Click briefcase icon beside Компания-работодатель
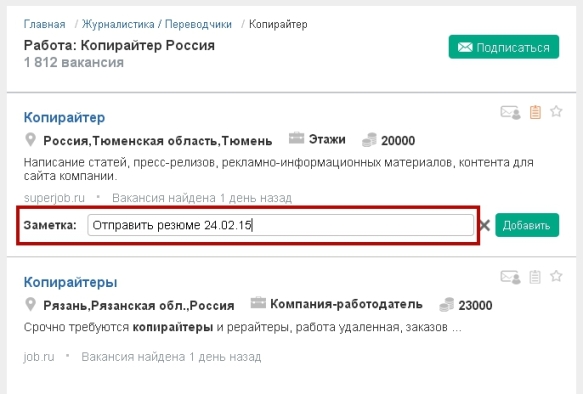The height and width of the screenshot is (394, 583). 258,303
